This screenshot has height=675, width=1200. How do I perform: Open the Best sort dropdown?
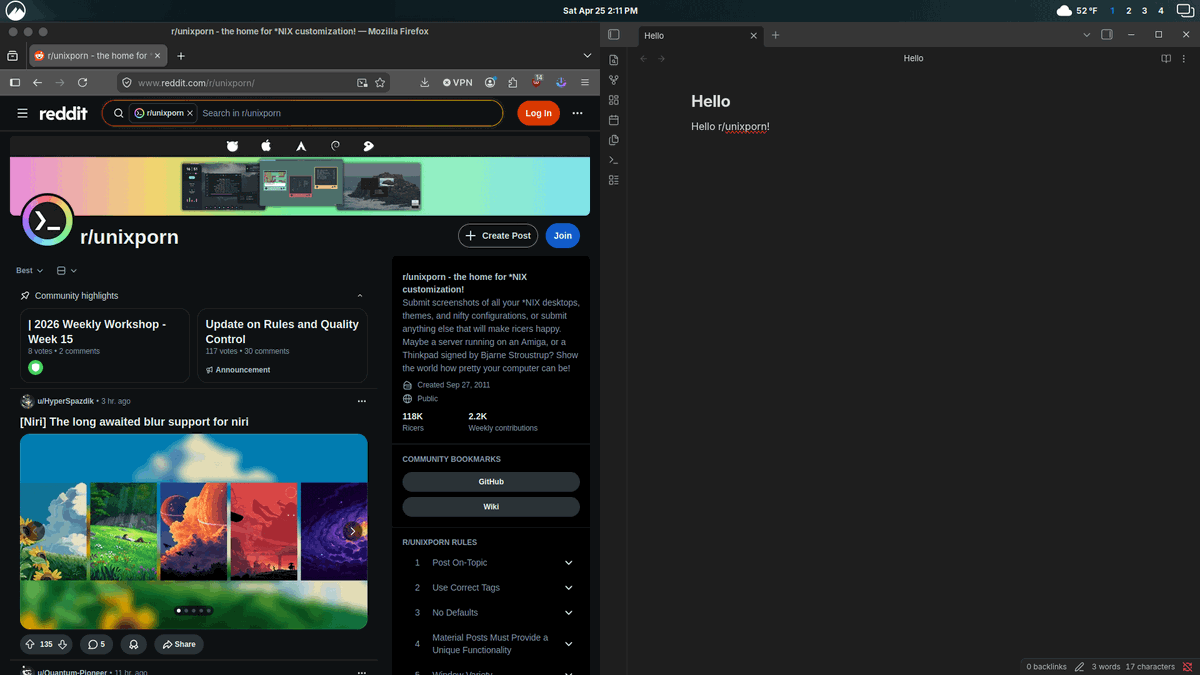pyautogui.click(x=28, y=270)
